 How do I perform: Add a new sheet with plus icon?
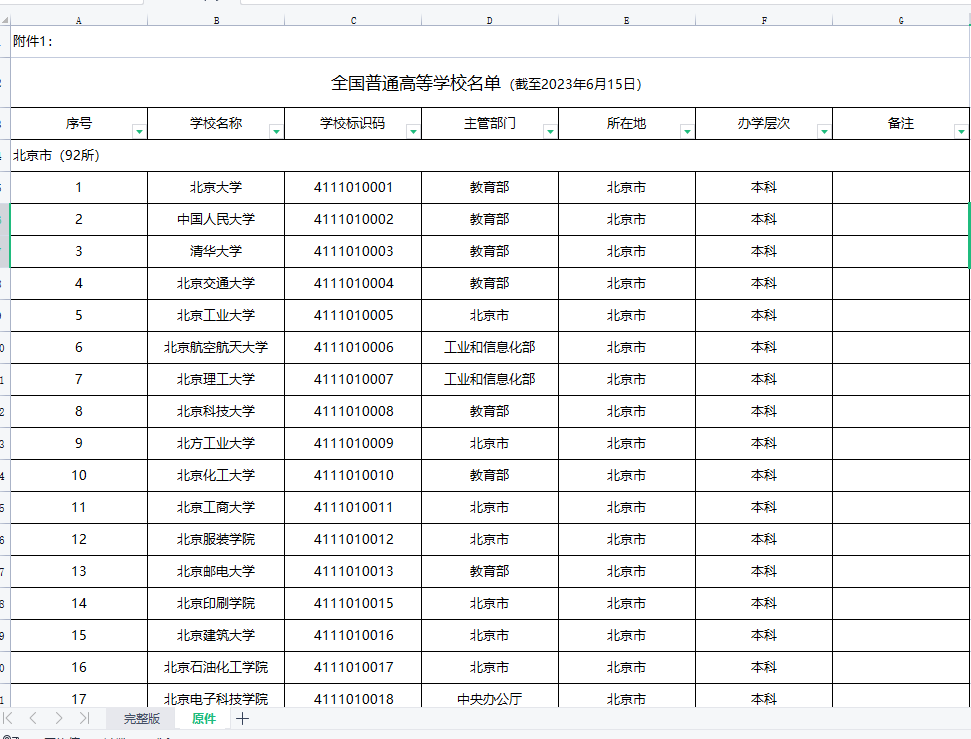(242, 719)
